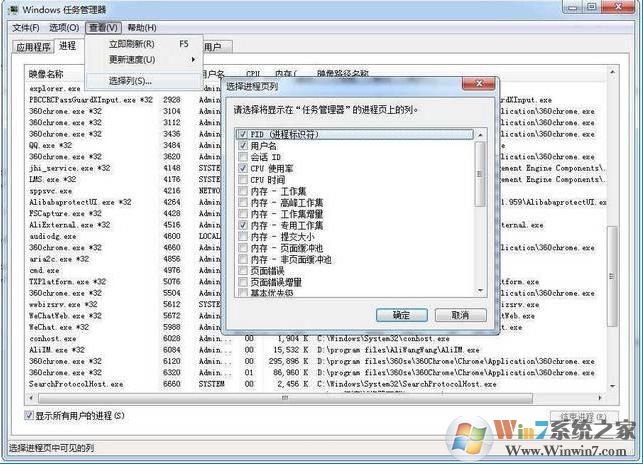Select the LMS.exe *32 process
The image size is (643, 465).
[52, 179]
